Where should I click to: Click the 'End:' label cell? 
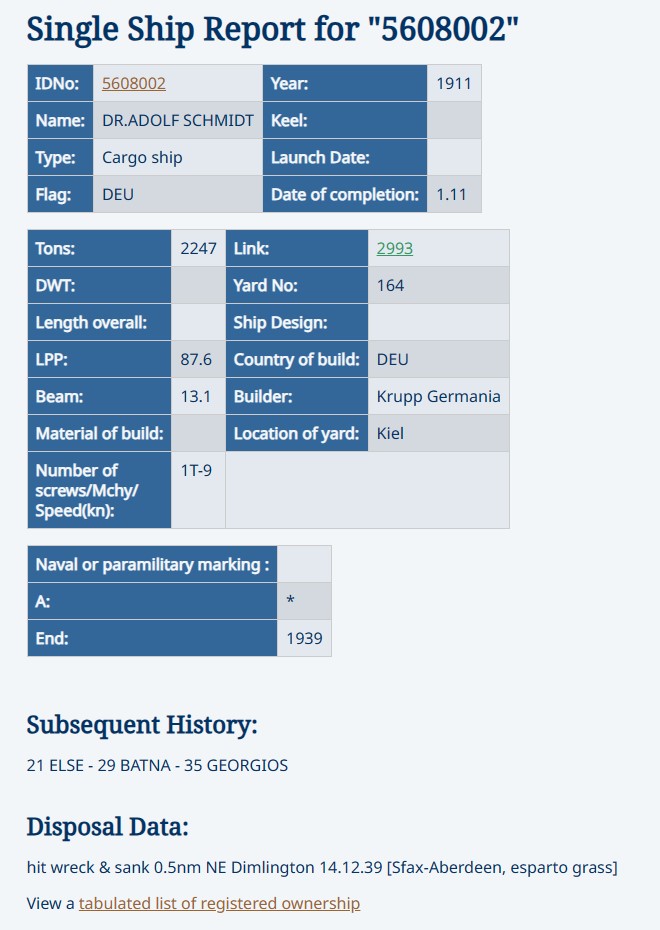tap(152, 639)
